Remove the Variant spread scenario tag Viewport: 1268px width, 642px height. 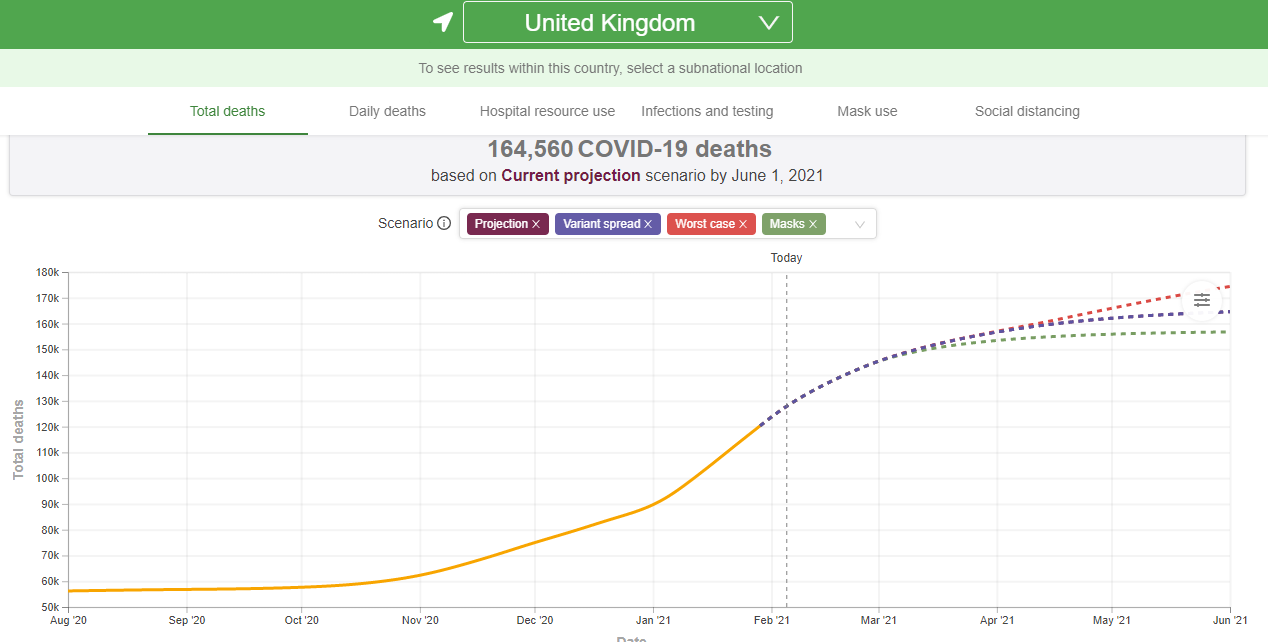648,224
